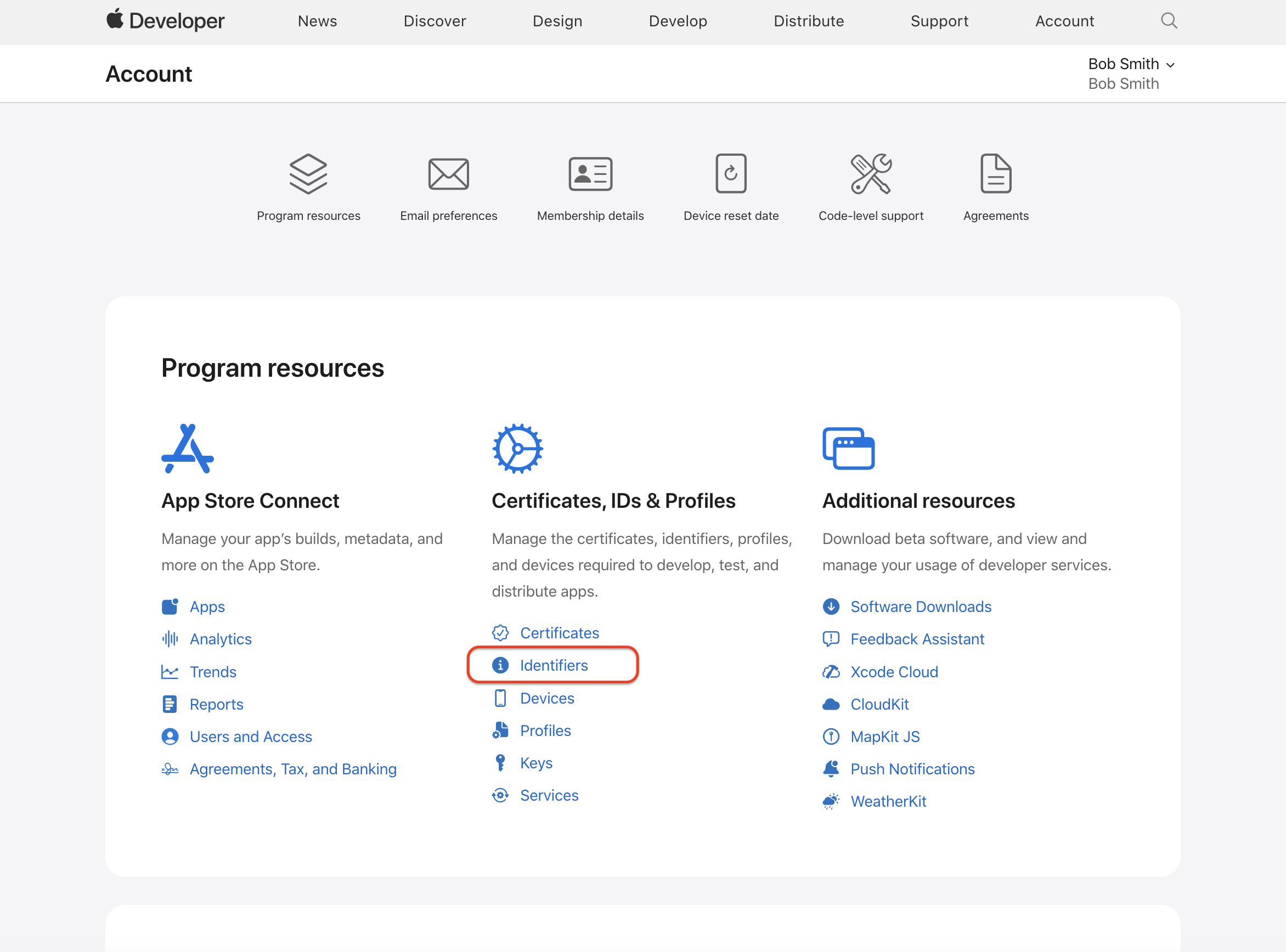The height and width of the screenshot is (952, 1286).
Task: Open the Reports link
Action: click(x=217, y=705)
